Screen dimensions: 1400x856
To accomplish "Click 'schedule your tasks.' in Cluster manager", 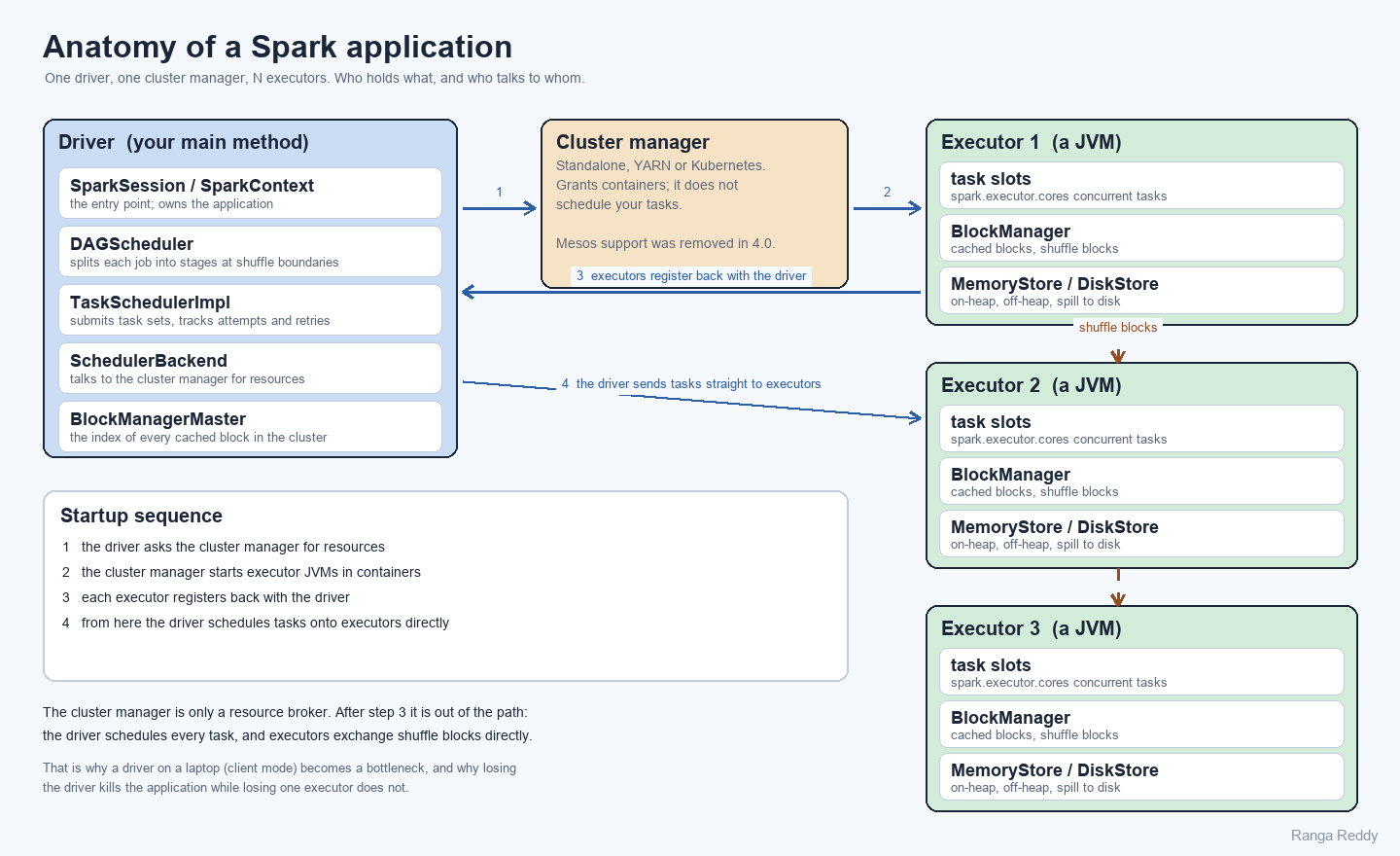I will tap(619, 204).
